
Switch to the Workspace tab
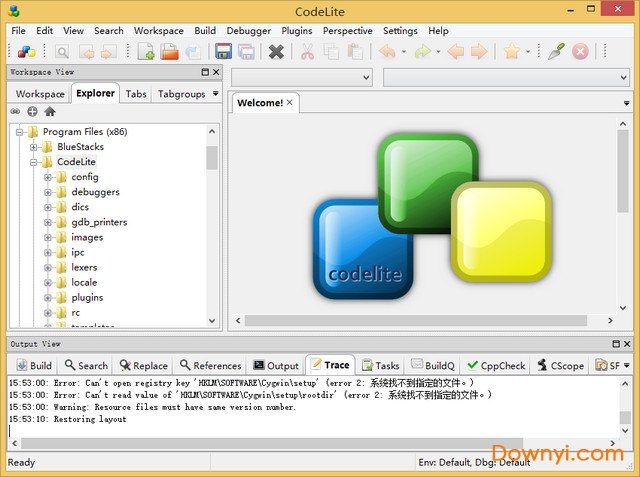point(40,94)
